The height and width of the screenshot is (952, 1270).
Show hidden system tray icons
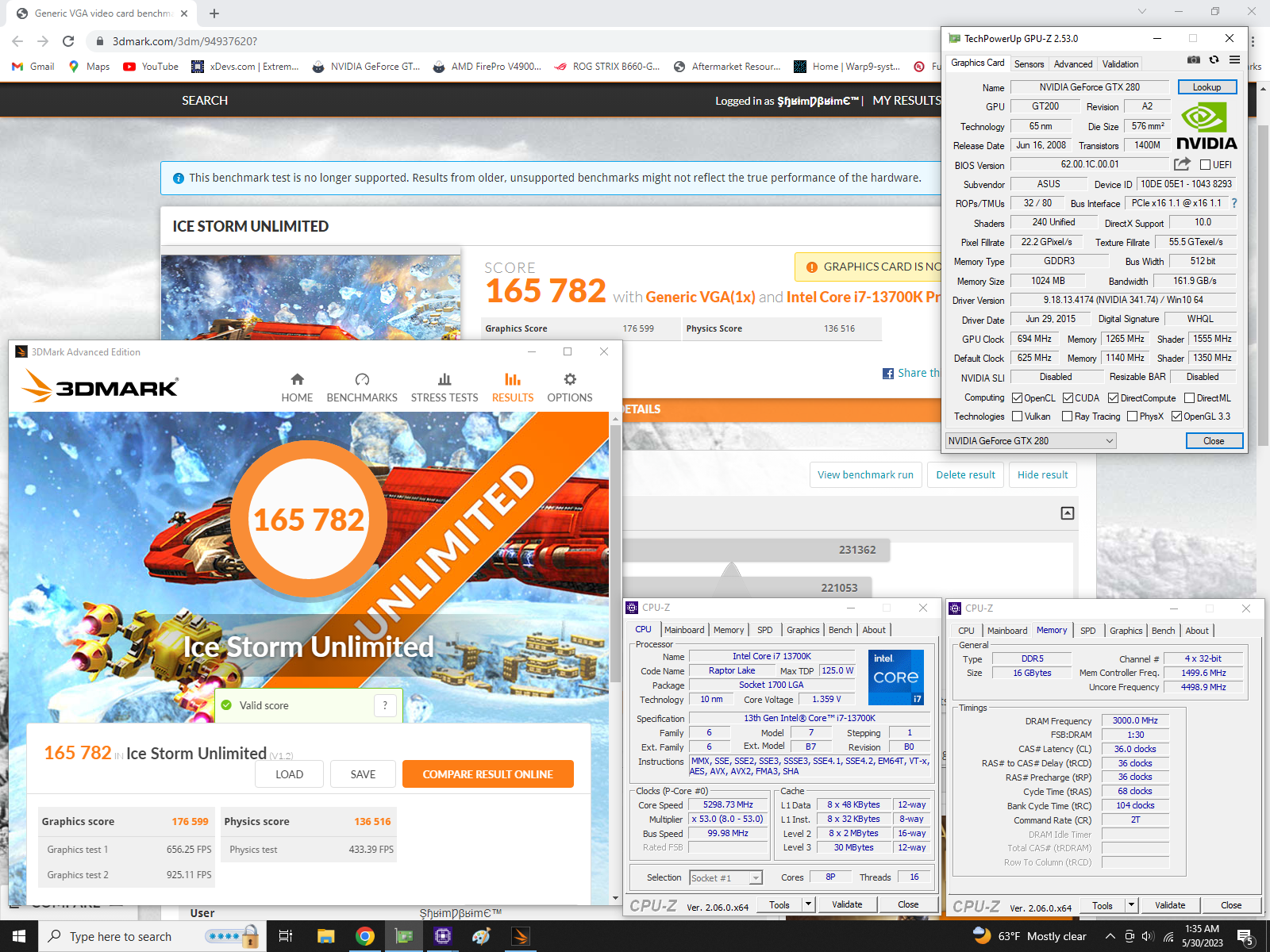pyautogui.click(x=1110, y=936)
